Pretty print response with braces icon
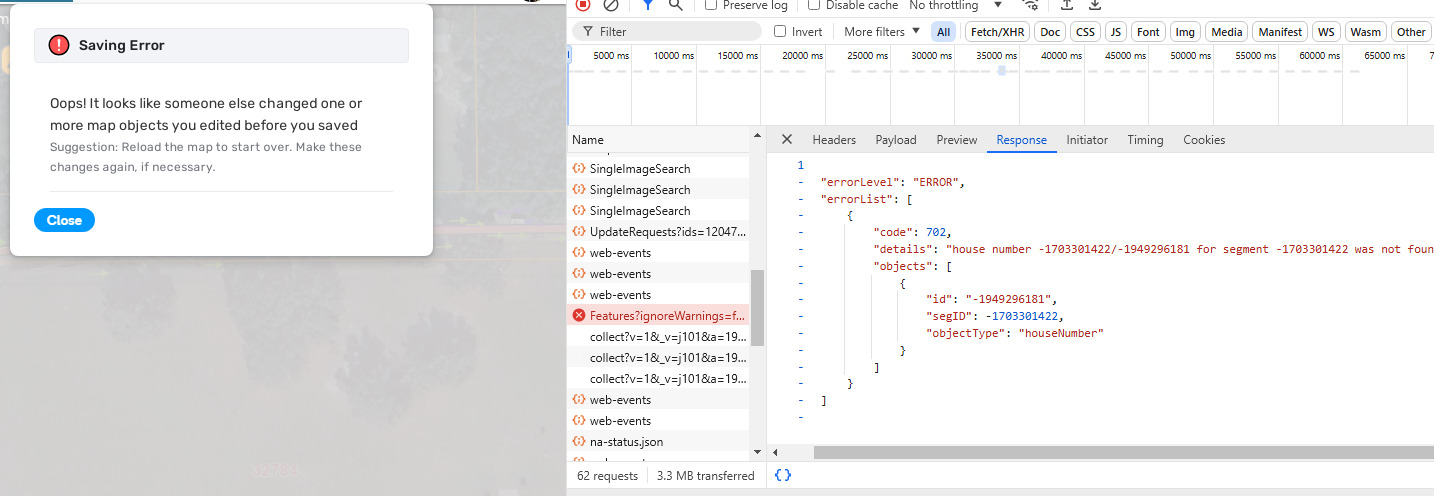1434x496 pixels. click(783, 476)
